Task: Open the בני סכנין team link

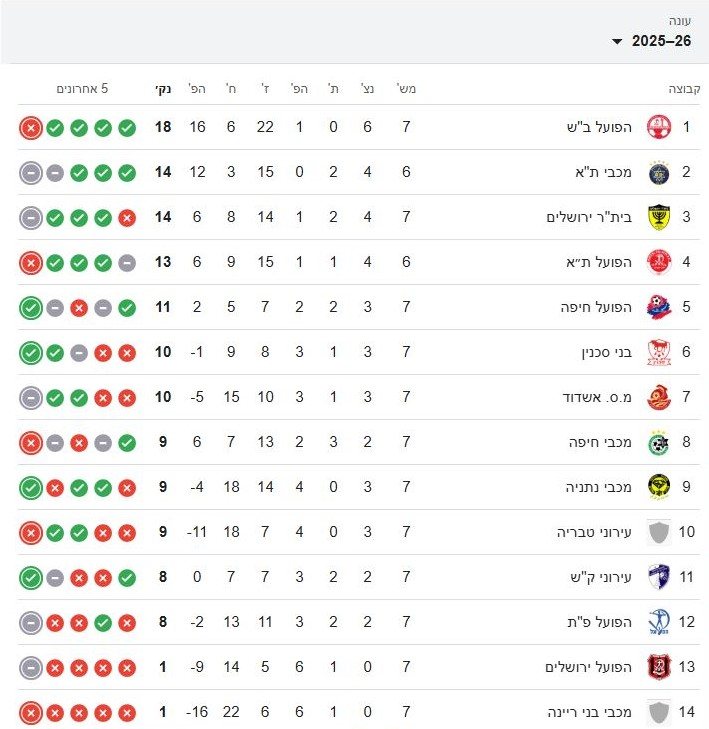Action: tap(607, 352)
